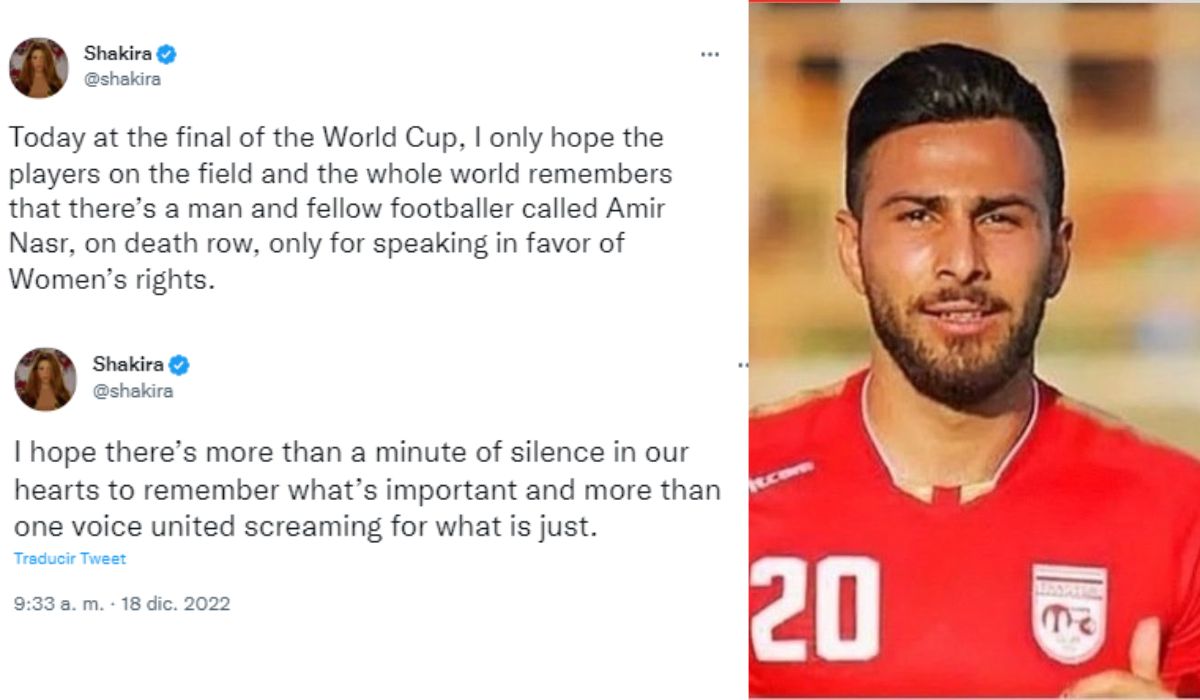Viewport: 1200px width, 700px height.
Task: Click the @shakira handle on the second tweet
Action: [x=134, y=391]
